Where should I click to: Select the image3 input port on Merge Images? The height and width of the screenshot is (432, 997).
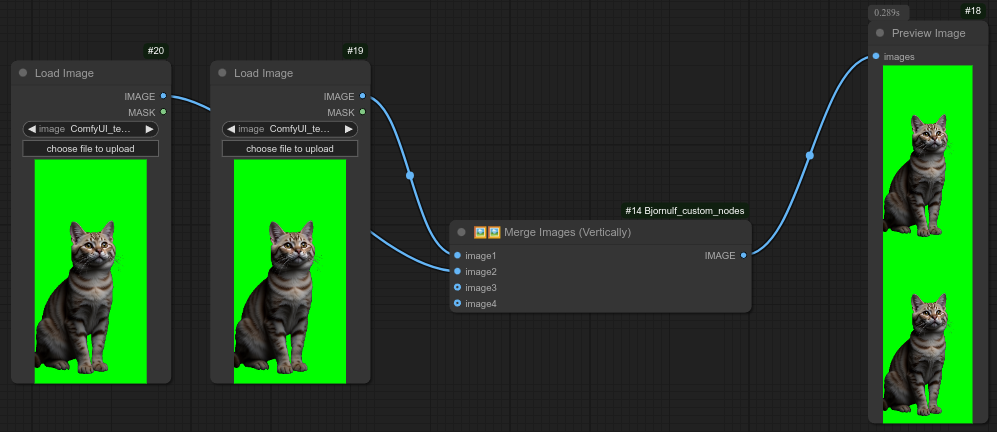click(458, 287)
